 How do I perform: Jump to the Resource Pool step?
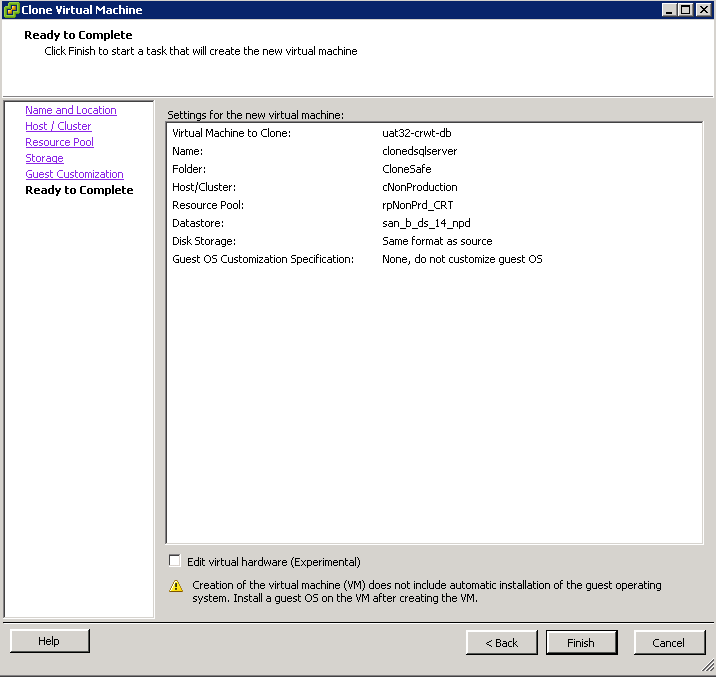59,142
